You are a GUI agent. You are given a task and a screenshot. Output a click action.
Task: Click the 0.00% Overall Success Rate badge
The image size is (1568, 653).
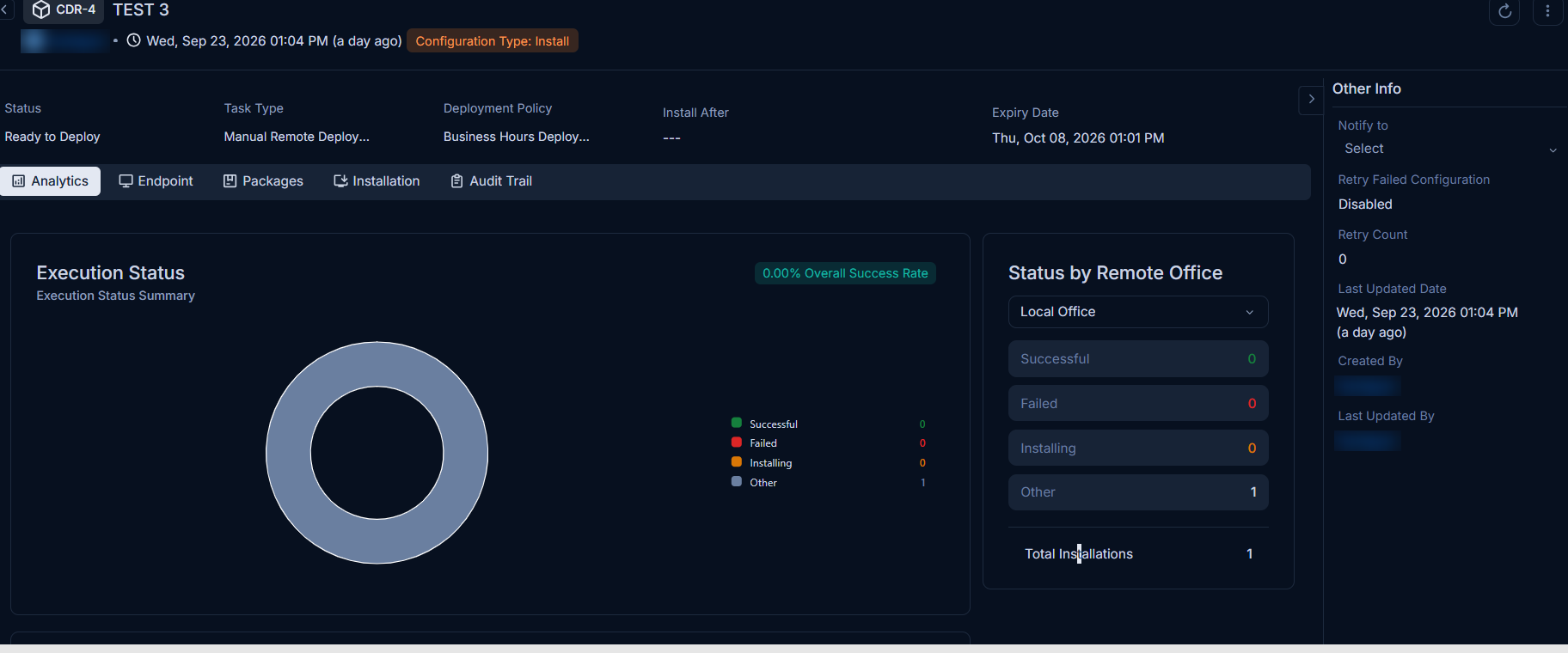tap(845, 273)
